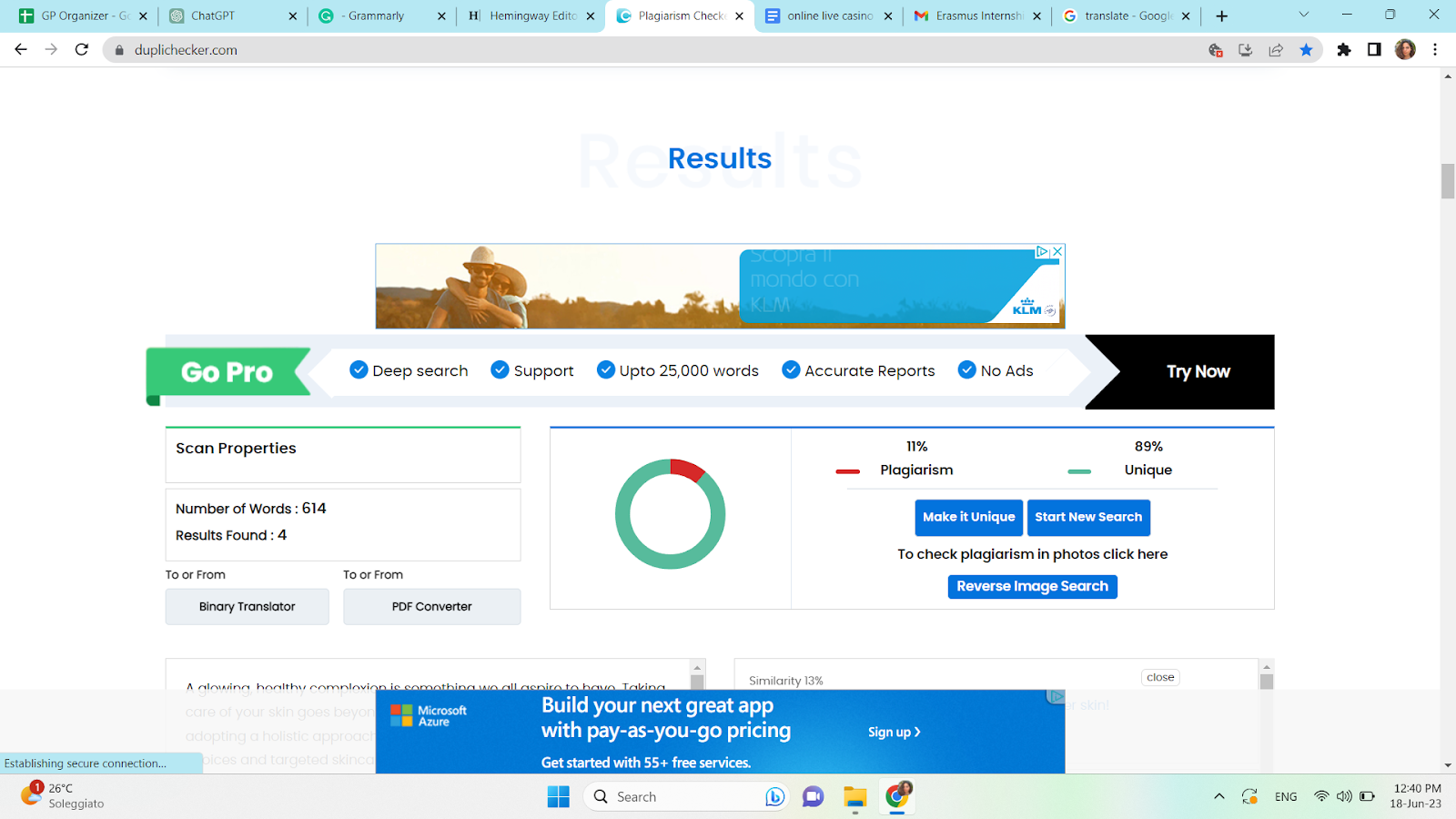The image size is (1456, 819).
Task: Click the Chrome icon in taskbar
Action: (x=897, y=797)
